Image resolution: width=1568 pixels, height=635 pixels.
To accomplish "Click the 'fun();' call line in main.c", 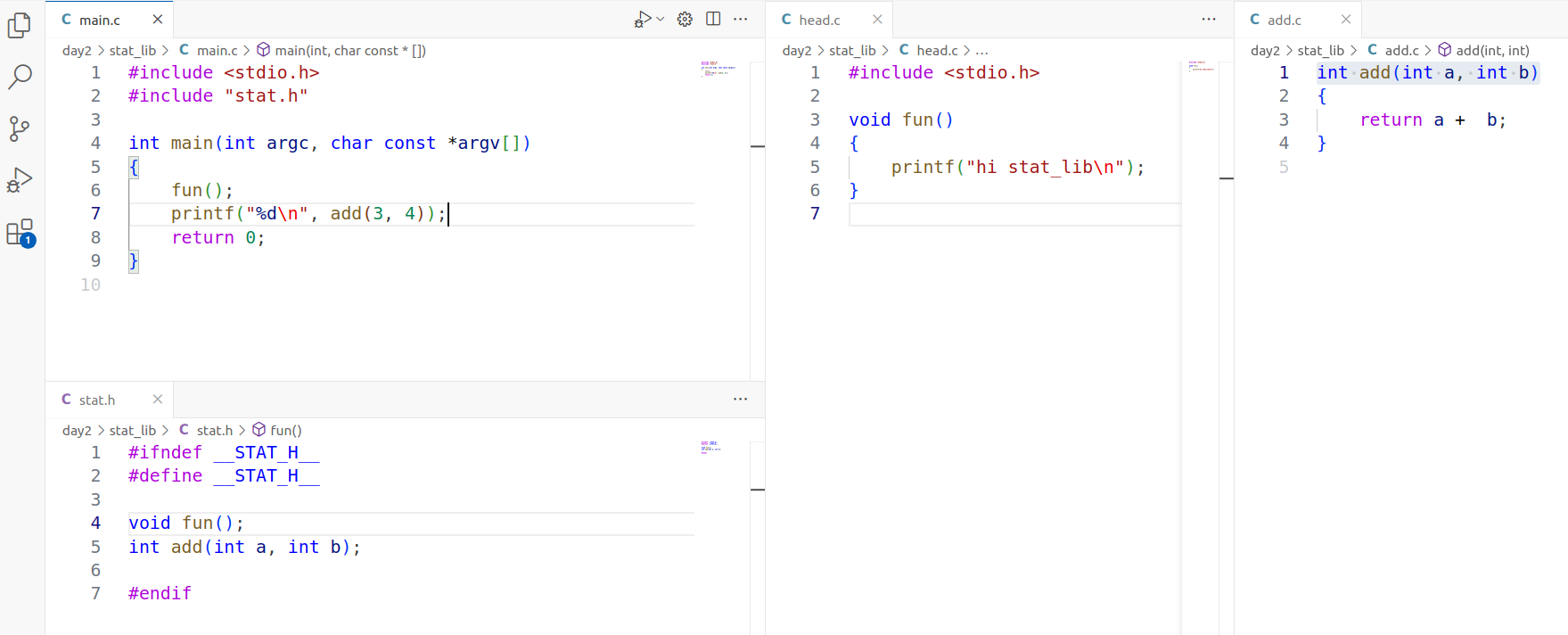I will click(x=202, y=191).
